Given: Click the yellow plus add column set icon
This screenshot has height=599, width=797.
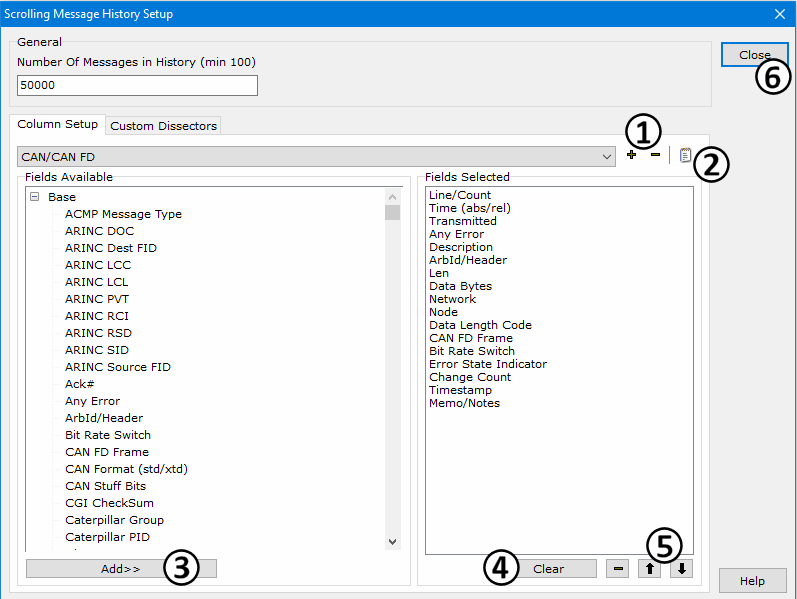Looking at the screenshot, I should [631, 155].
